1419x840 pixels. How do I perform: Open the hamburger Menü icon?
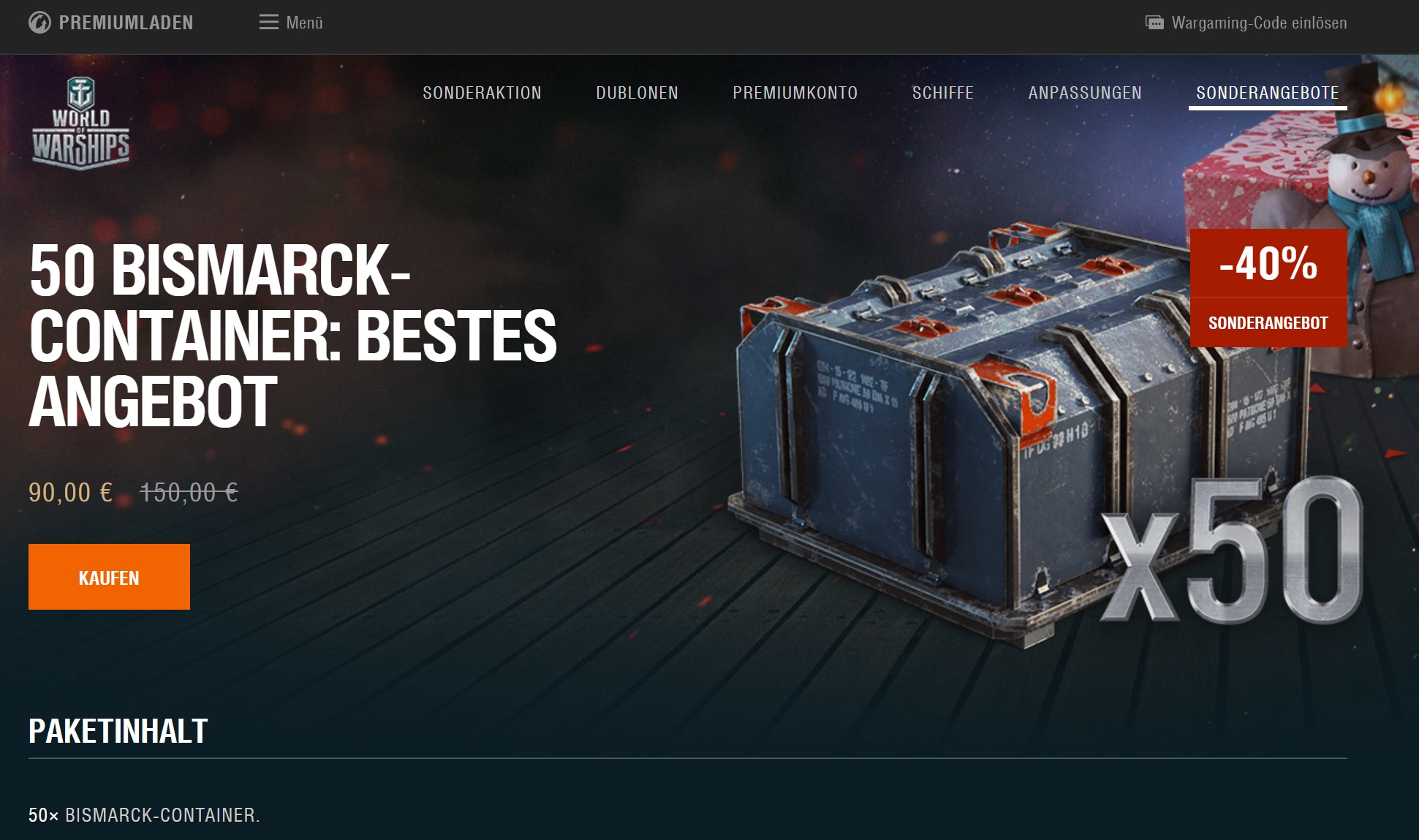pos(269,23)
